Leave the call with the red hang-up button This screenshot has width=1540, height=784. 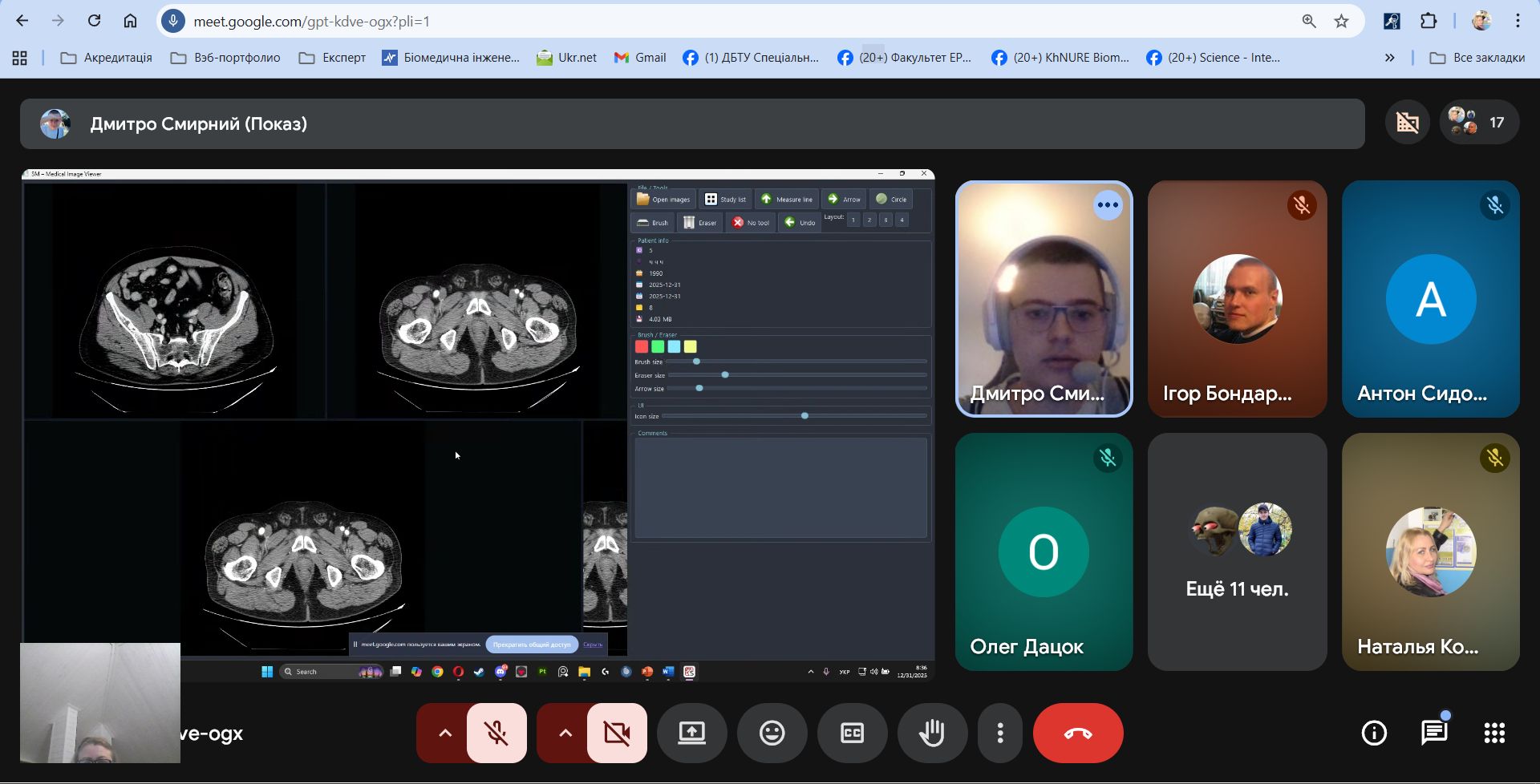pos(1077,733)
